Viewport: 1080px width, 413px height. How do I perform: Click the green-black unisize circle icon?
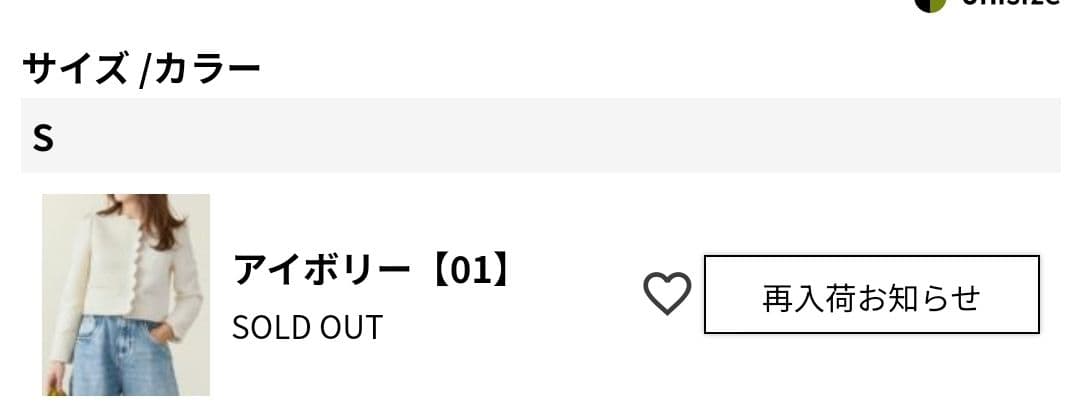(930, 3)
